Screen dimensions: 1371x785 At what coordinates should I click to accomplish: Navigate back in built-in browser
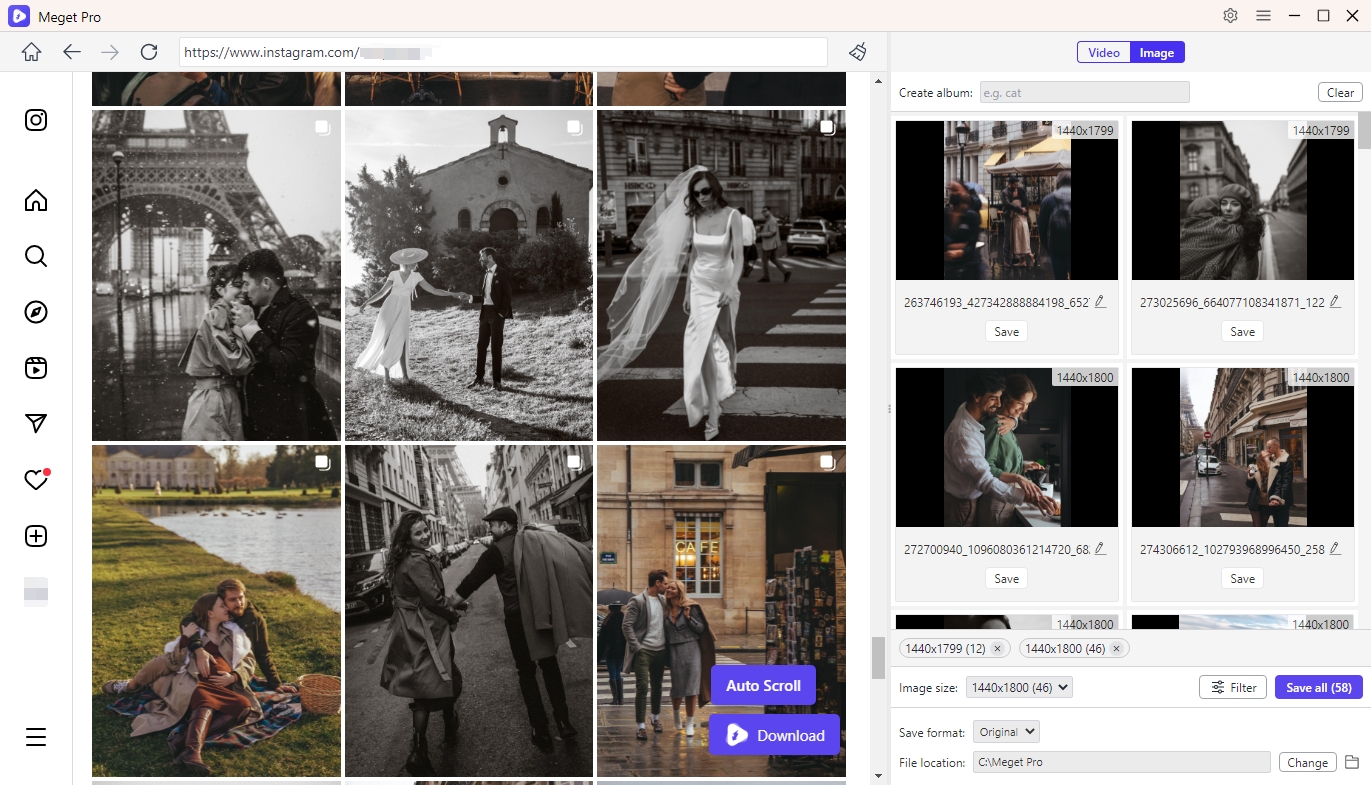tap(71, 52)
